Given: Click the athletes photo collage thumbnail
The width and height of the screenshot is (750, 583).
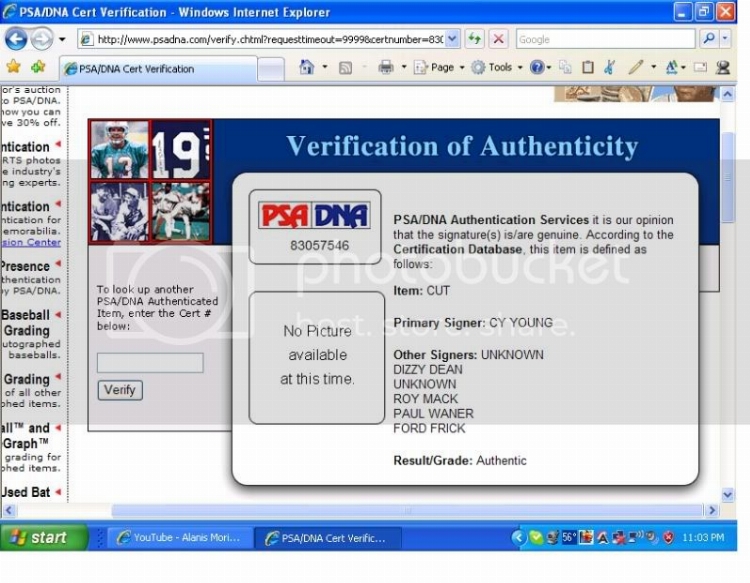Looking at the screenshot, I should point(150,181).
